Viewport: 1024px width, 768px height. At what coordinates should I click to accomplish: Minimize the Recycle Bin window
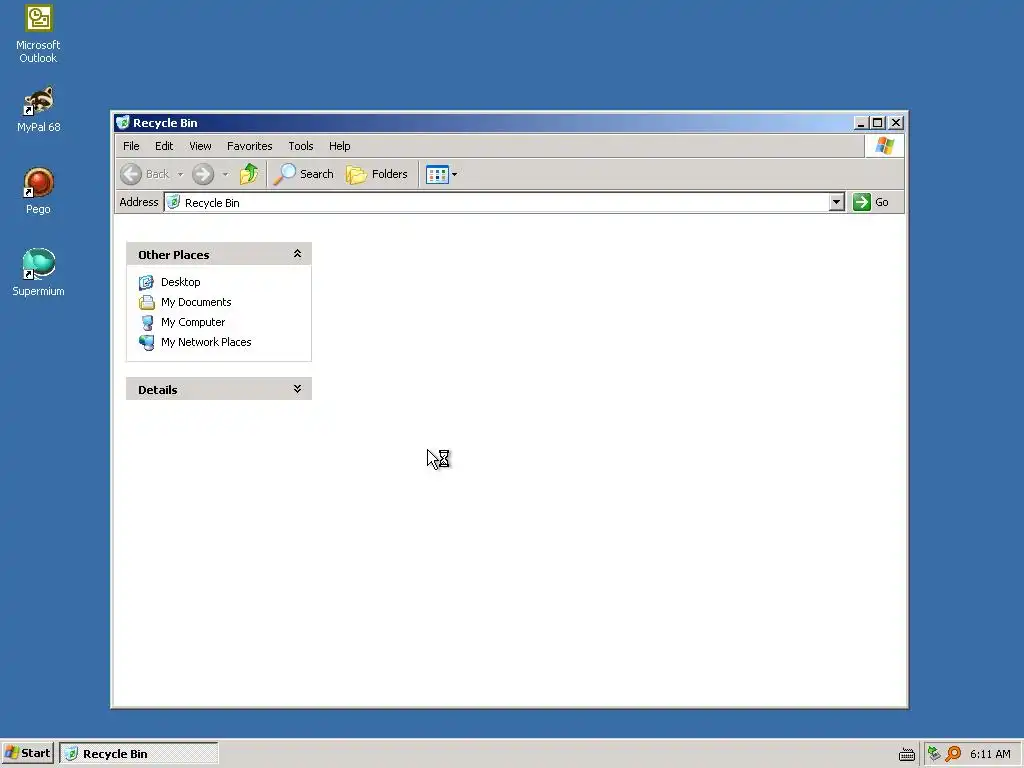[x=861, y=123]
